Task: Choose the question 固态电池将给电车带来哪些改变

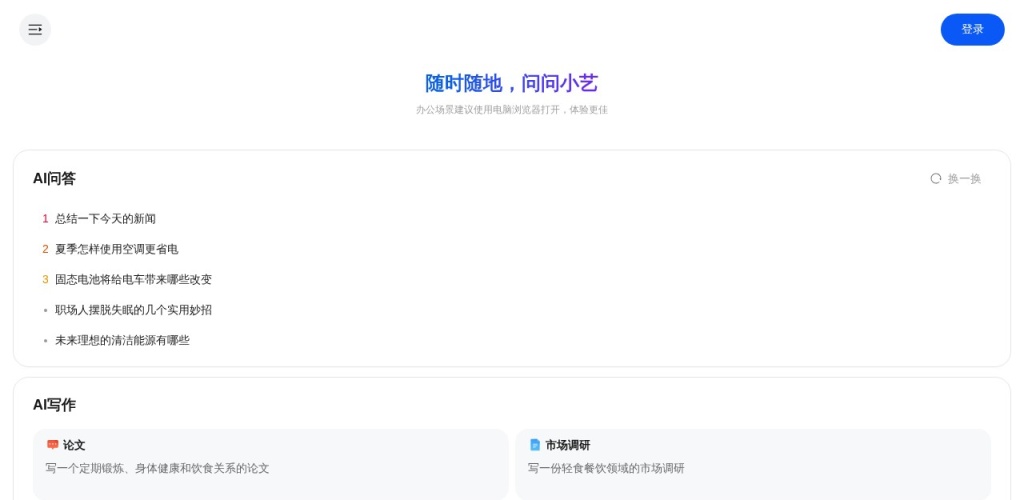Action: click(x=133, y=280)
